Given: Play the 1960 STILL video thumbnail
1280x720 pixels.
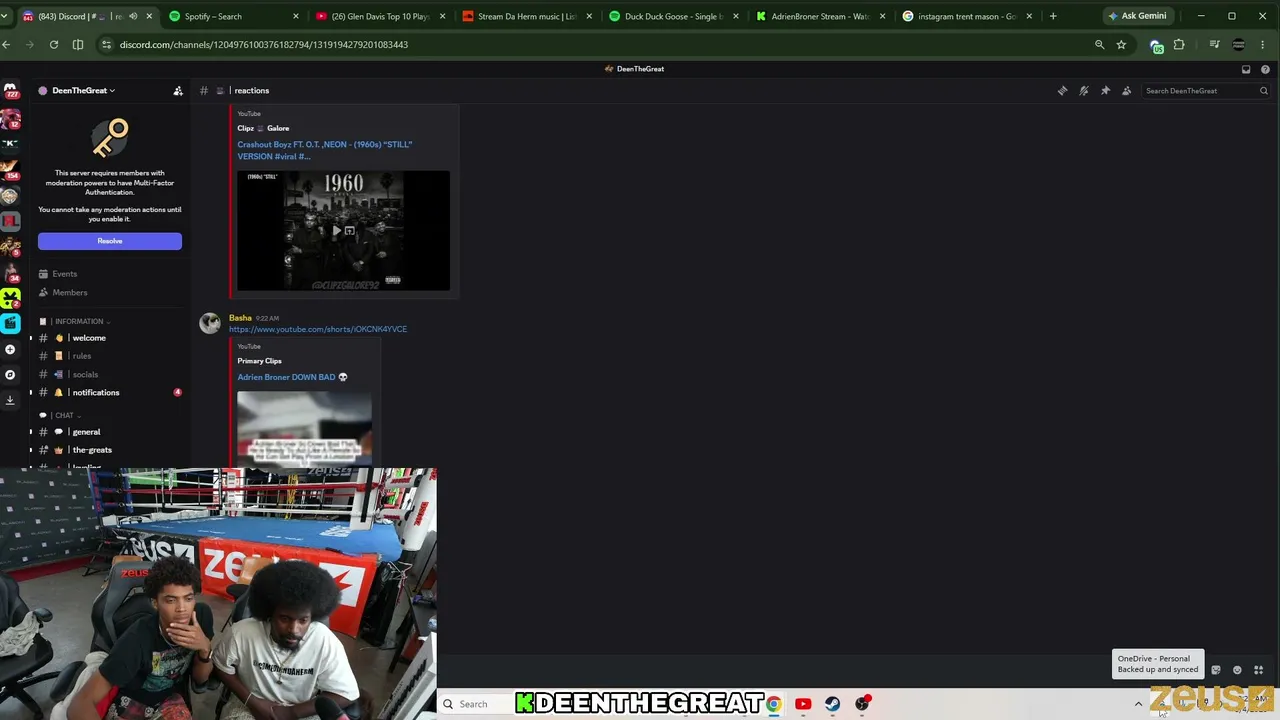Looking at the screenshot, I should [x=343, y=230].
